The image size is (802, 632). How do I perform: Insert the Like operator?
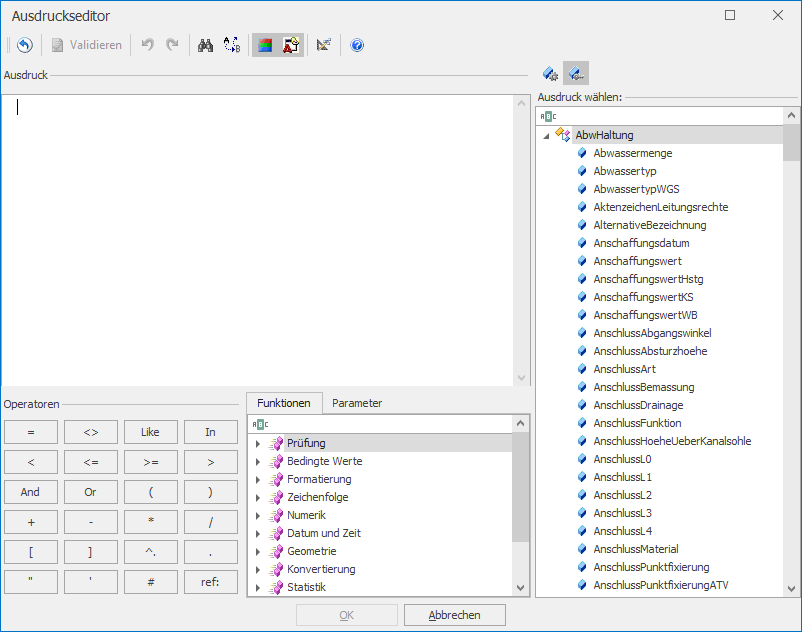click(150, 432)
